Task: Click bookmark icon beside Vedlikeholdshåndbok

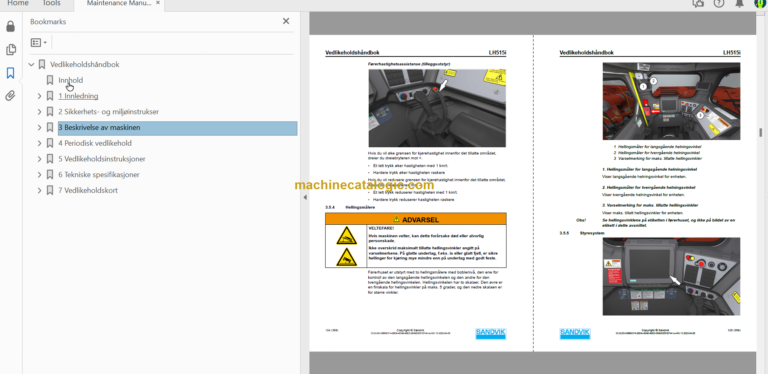Action: coord(42,65)
